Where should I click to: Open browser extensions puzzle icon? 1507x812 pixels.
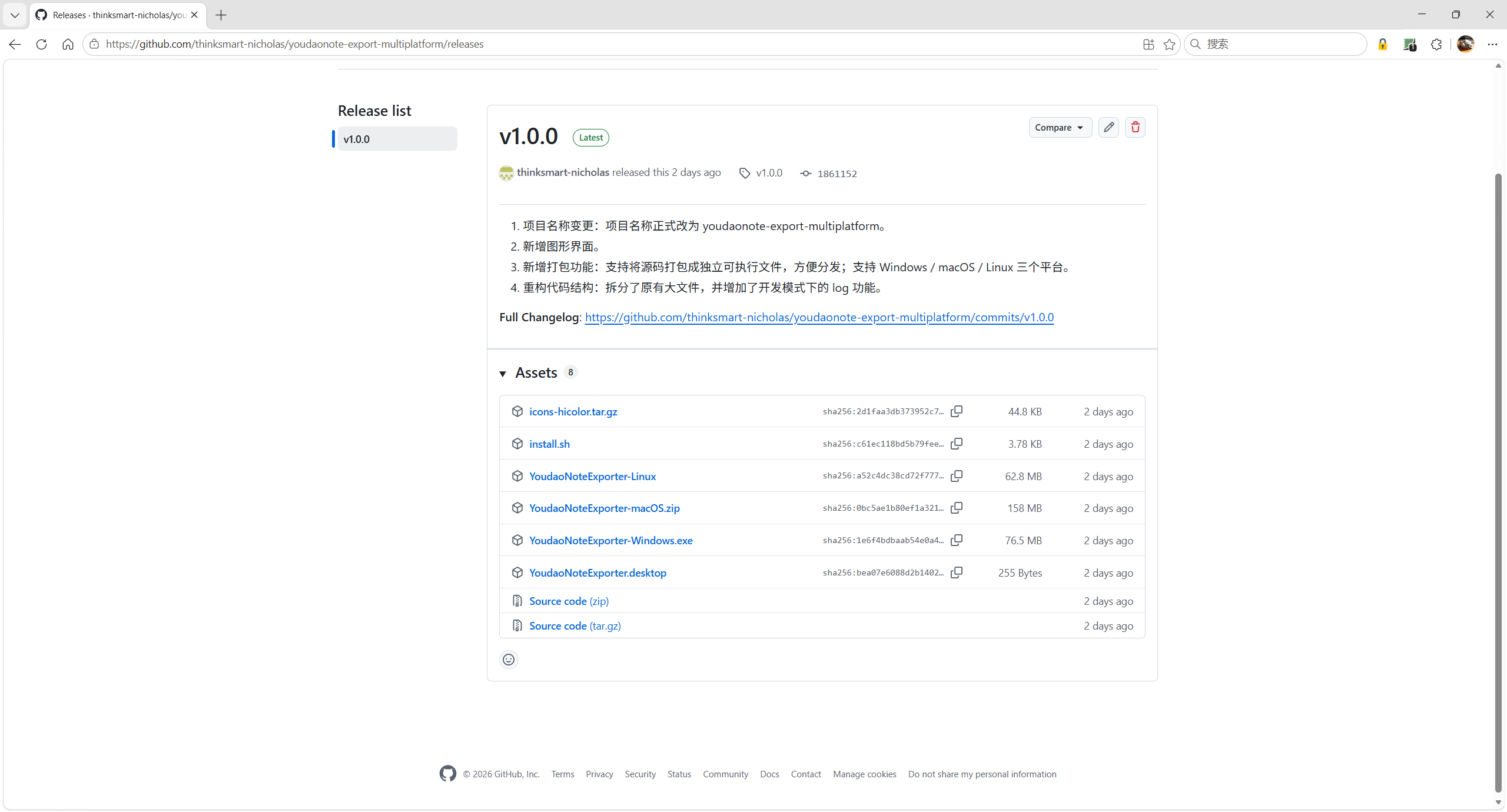1436,44
